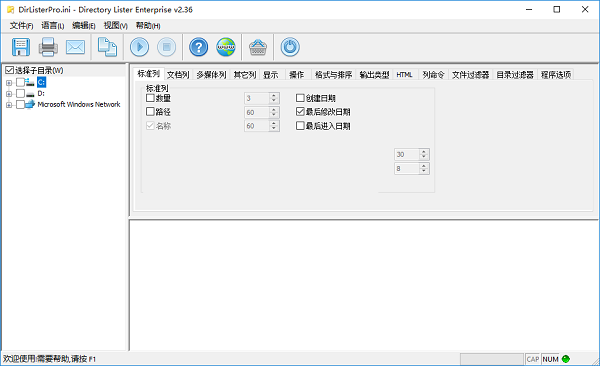Viewport: 600px width, 366px height.
Task: Switch to the 程序选项 tab
Action: tap(556, 75)
